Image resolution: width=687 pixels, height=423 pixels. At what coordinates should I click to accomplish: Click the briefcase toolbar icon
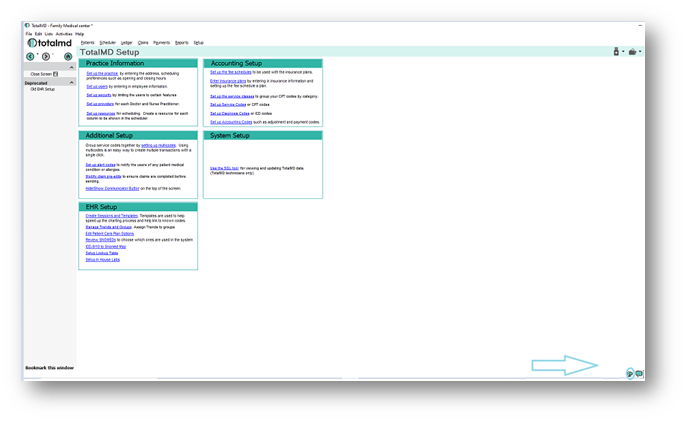[632, 52]
